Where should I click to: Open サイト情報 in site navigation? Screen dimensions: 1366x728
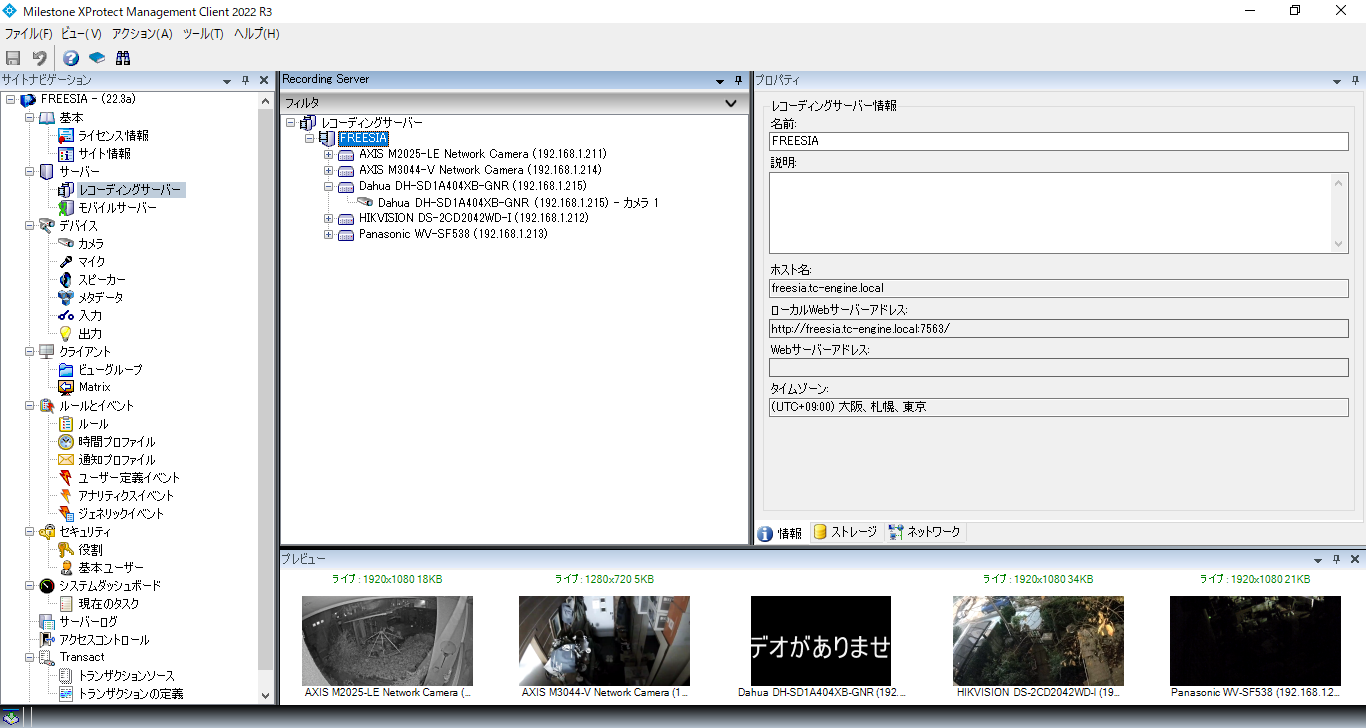click(x=104, y=154)
